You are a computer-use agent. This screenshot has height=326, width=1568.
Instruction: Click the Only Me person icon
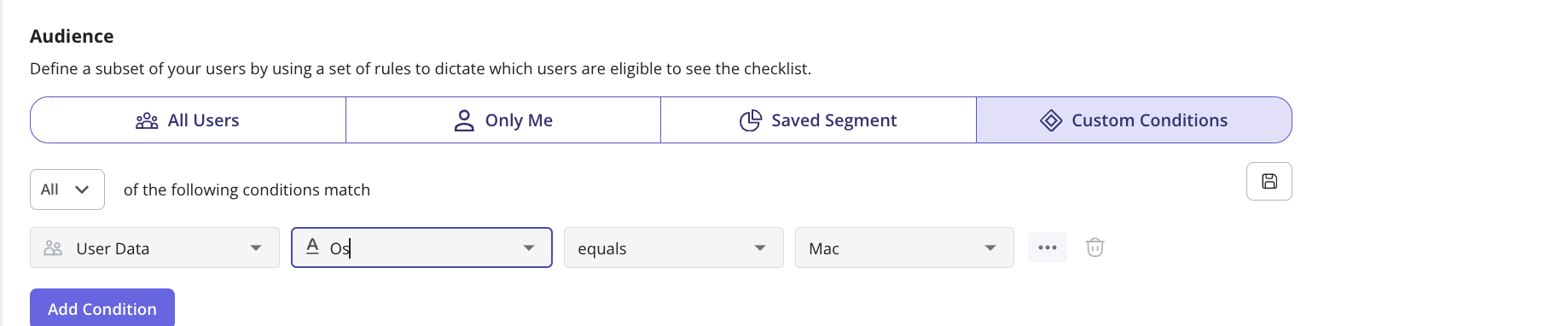coord(464,120)
